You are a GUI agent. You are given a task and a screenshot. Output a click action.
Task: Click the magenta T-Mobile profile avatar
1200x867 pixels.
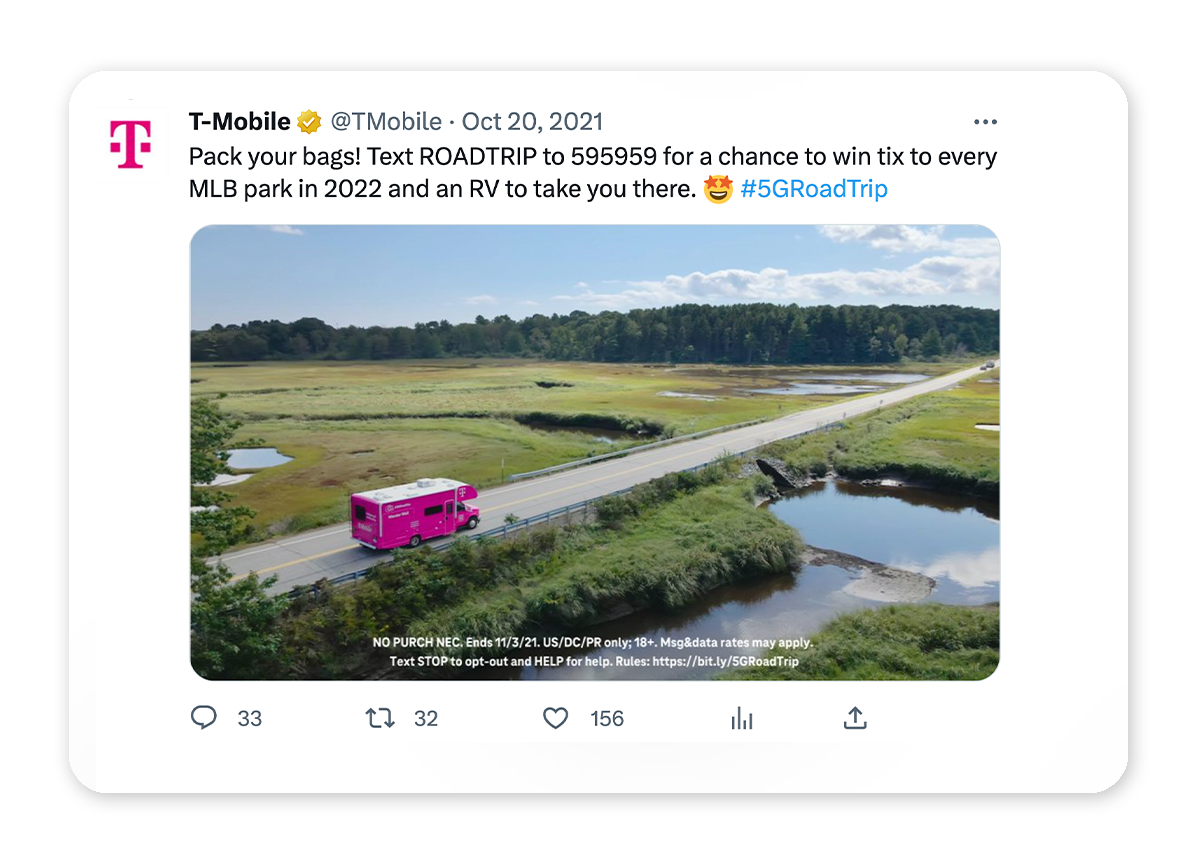131,144
